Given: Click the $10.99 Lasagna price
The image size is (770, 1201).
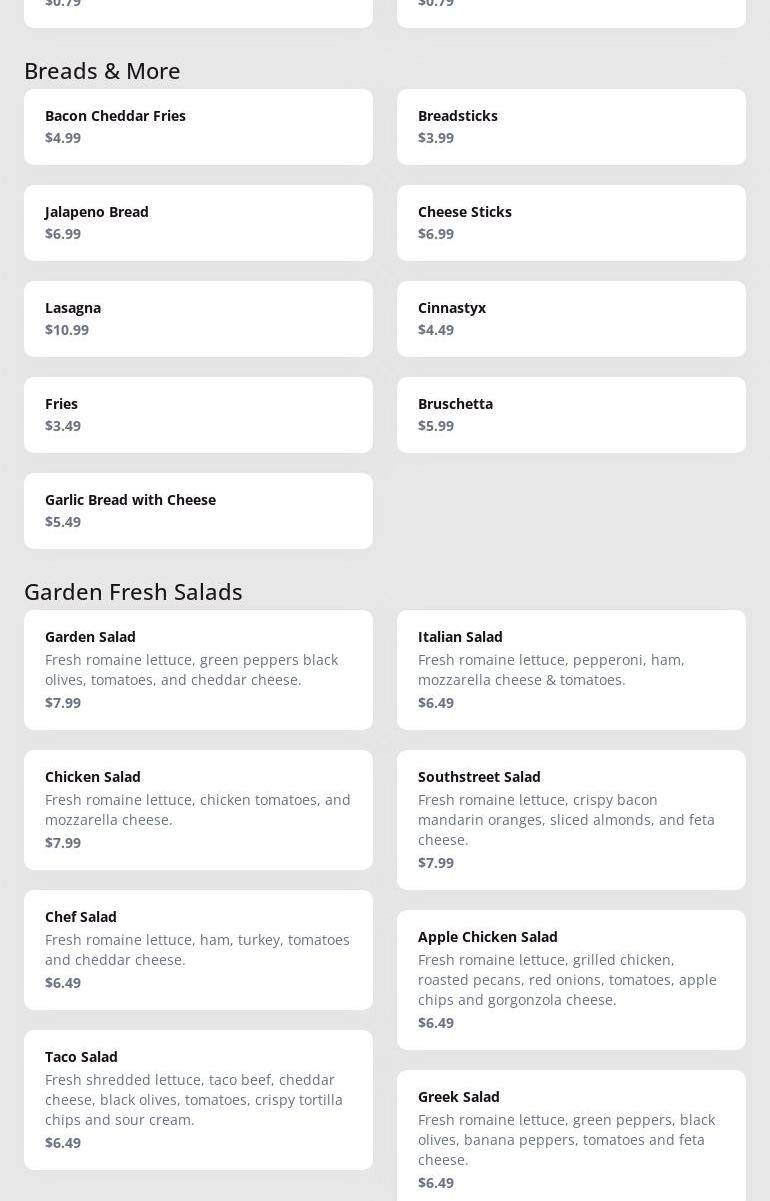Looking at the screenshot, I should pos(67,330).
